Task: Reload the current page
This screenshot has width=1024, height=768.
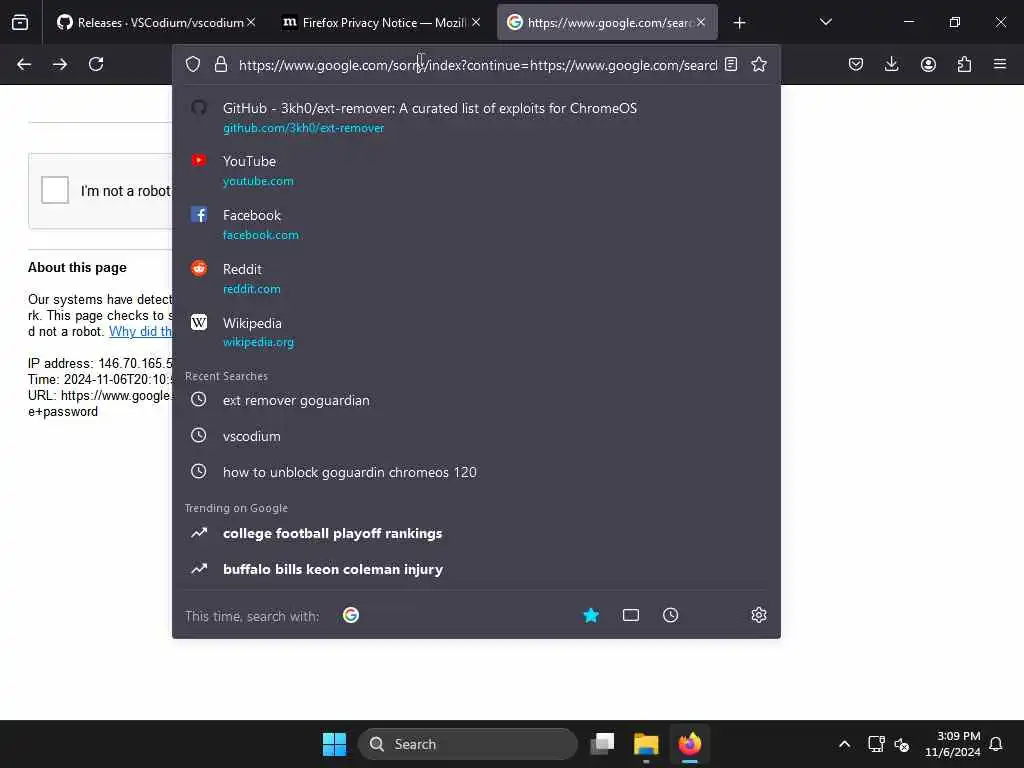Action: [96, 64]
